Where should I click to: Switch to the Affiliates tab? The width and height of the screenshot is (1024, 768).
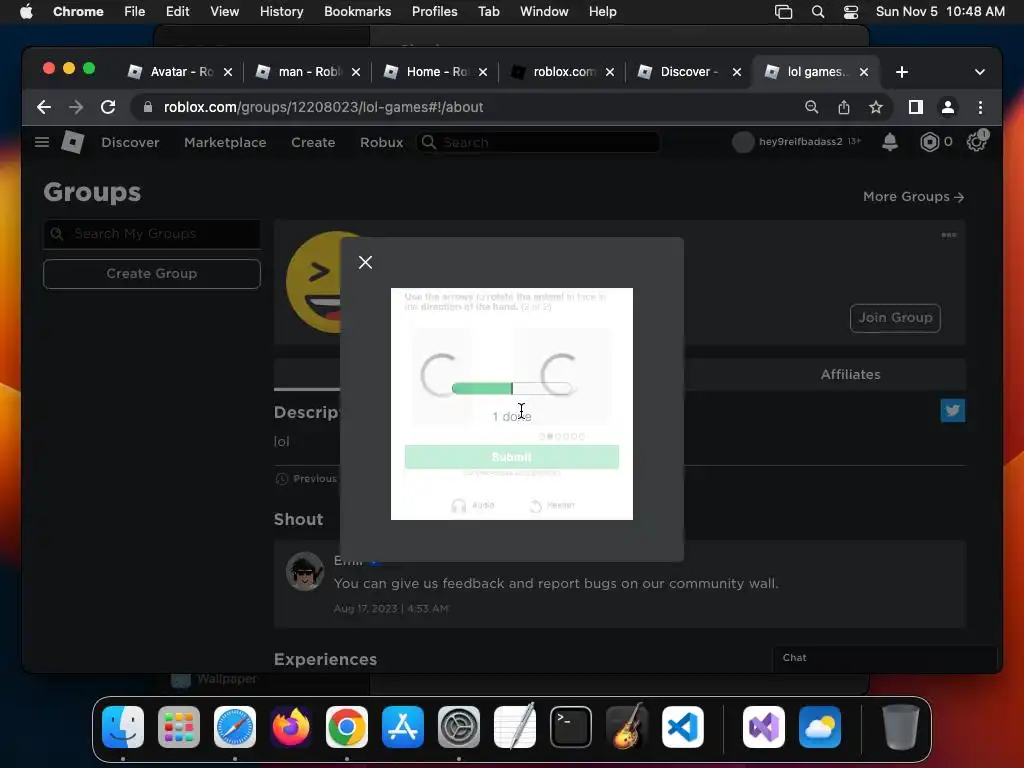pos(850,374)
